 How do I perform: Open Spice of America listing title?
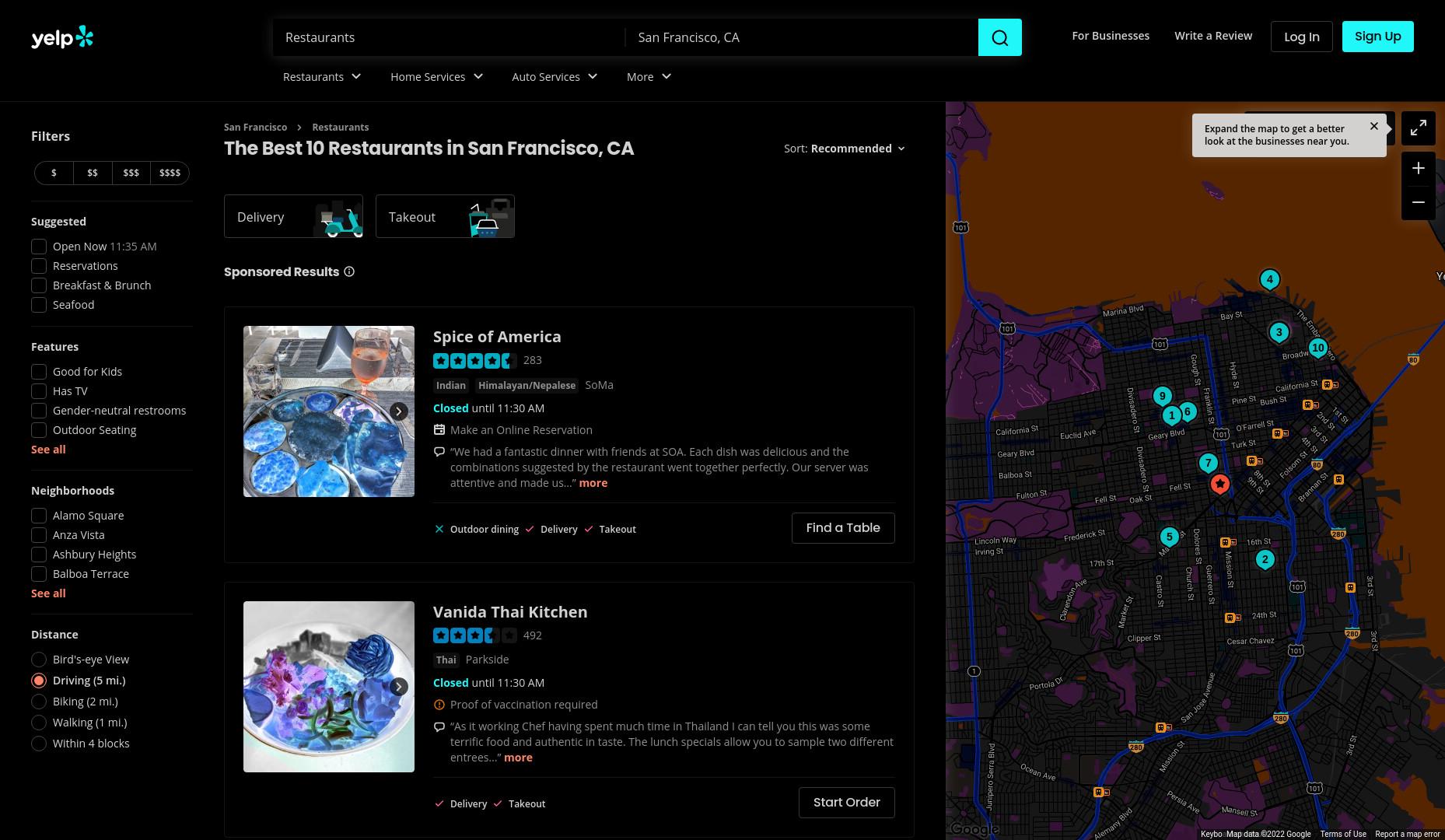coord(497,337)
